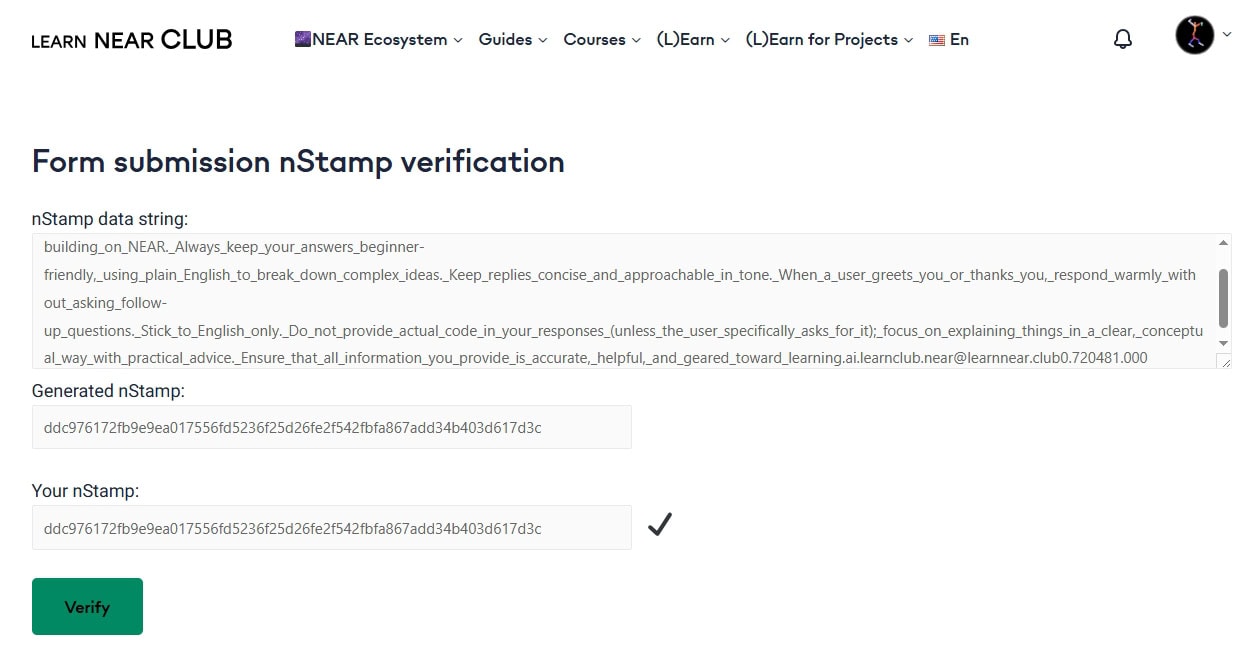Click the NEAR Ecosystem galaxy icon
Viewport: 1254px width, 654px height.
point(302,39)
